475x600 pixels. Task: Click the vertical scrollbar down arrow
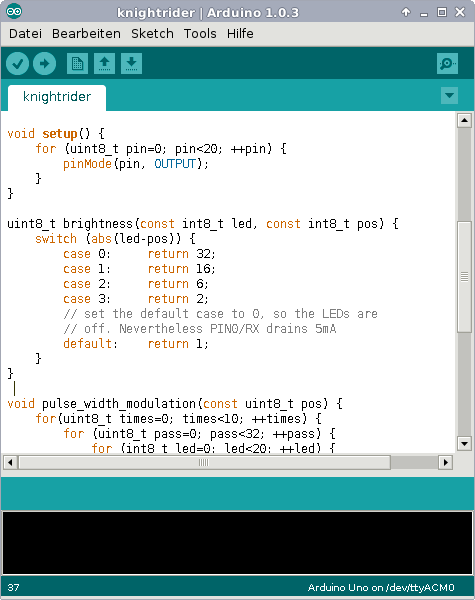click(464, 444)
